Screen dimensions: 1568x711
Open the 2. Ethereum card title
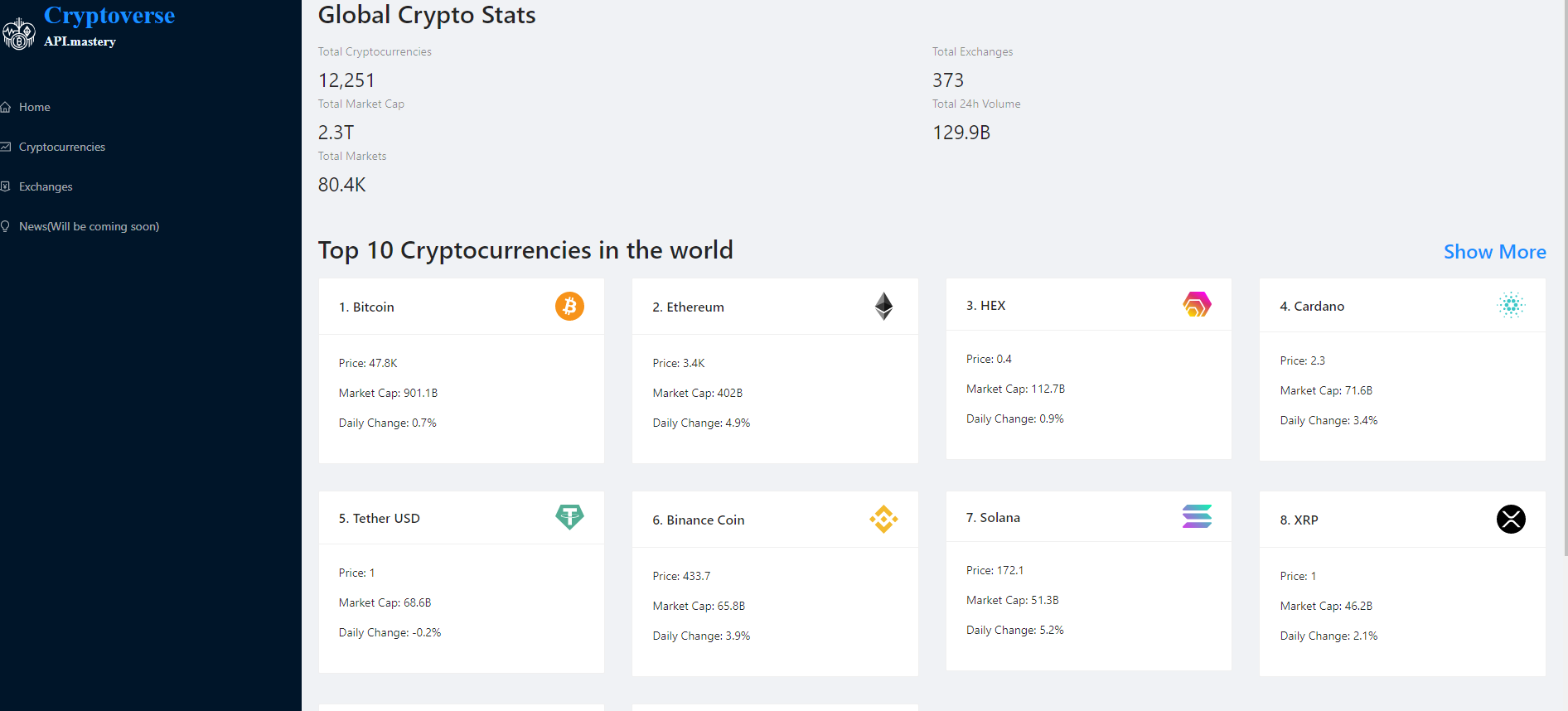(x=688, y=307)
